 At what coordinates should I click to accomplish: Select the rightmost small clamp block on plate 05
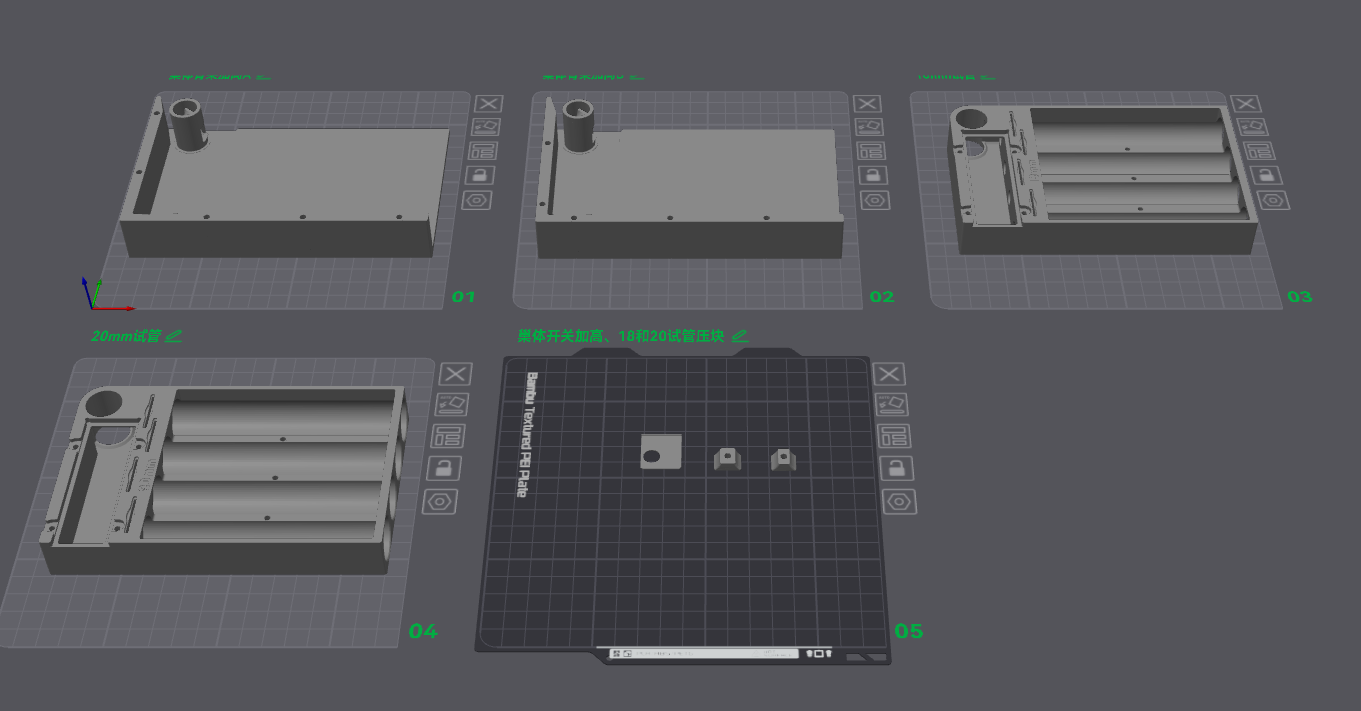[783, 460]
